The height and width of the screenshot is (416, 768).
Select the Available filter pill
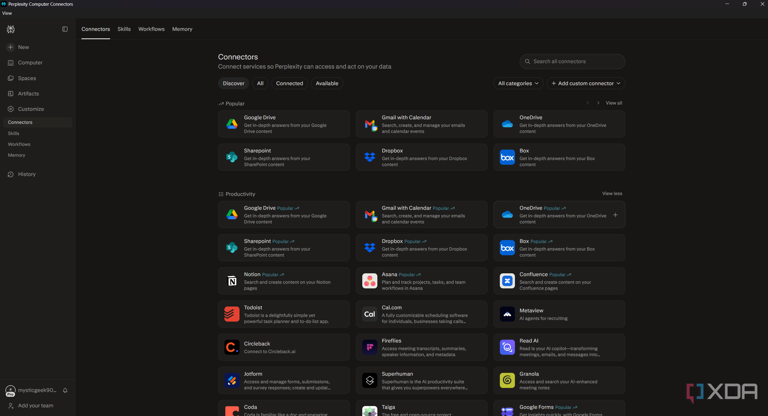[327, 83]
